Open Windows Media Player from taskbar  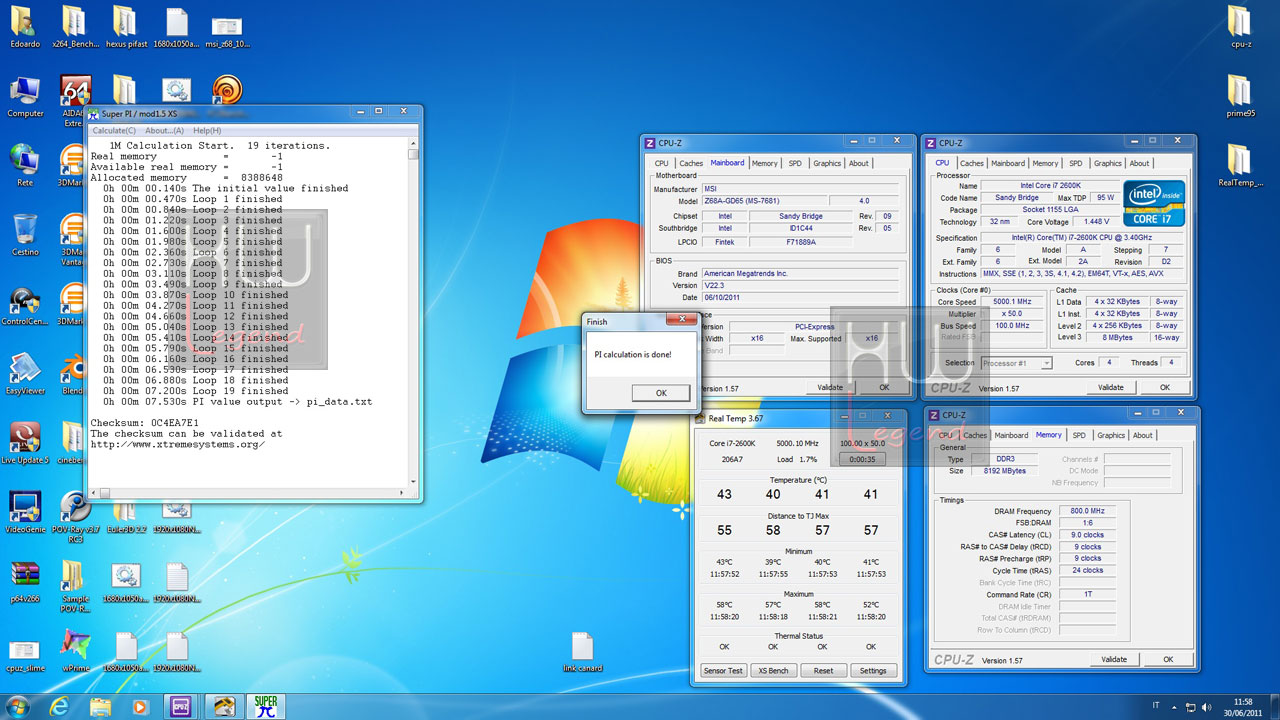(x=140, y=706)
